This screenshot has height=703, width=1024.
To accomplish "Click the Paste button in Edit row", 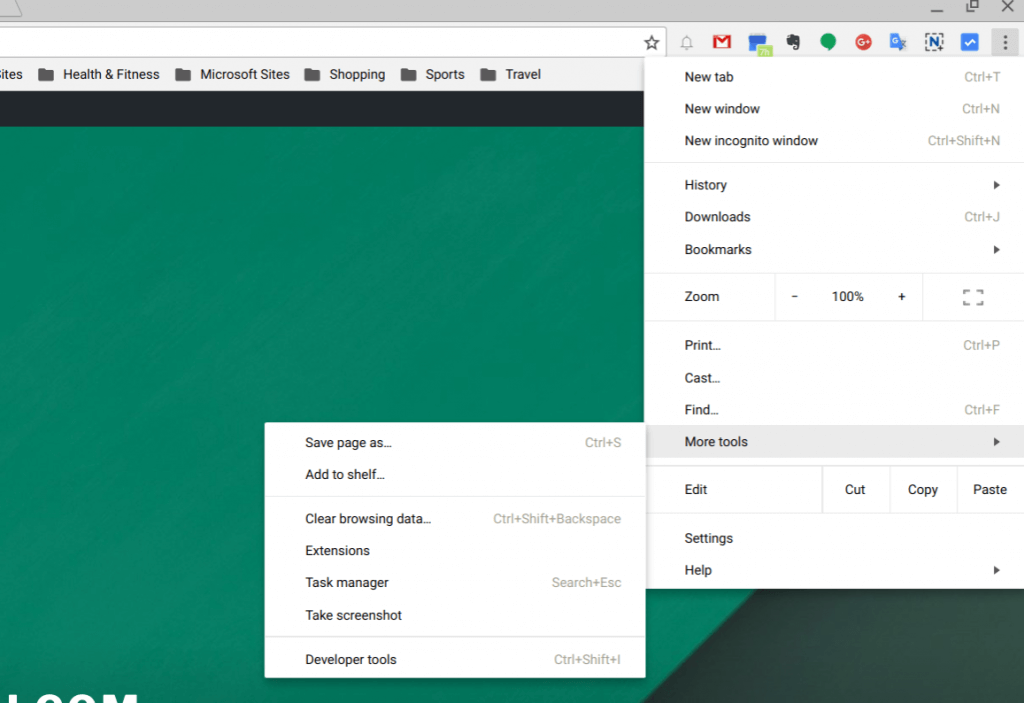I will [x=990, y=489].
